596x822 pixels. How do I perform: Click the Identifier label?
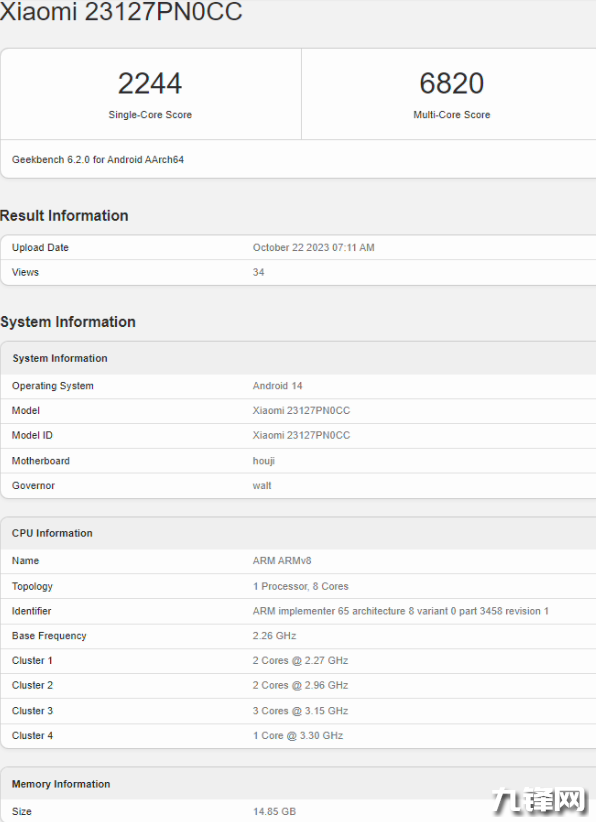31,611
